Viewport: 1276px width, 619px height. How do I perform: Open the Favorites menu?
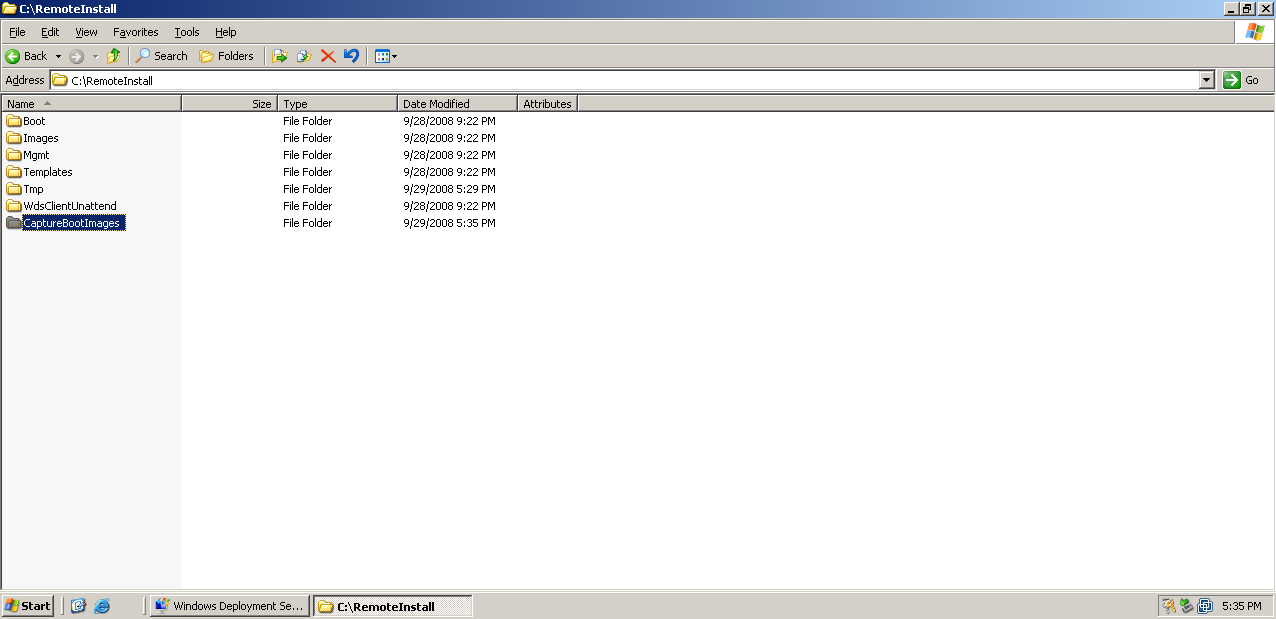coord(135,32)
